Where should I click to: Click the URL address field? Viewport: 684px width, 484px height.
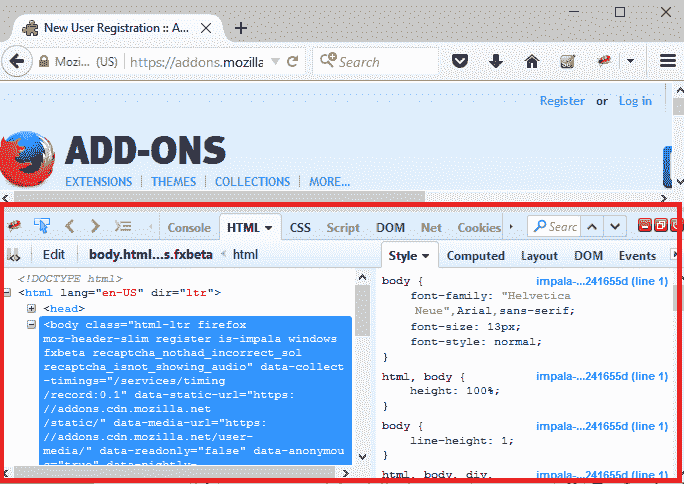tap(196, 62)
